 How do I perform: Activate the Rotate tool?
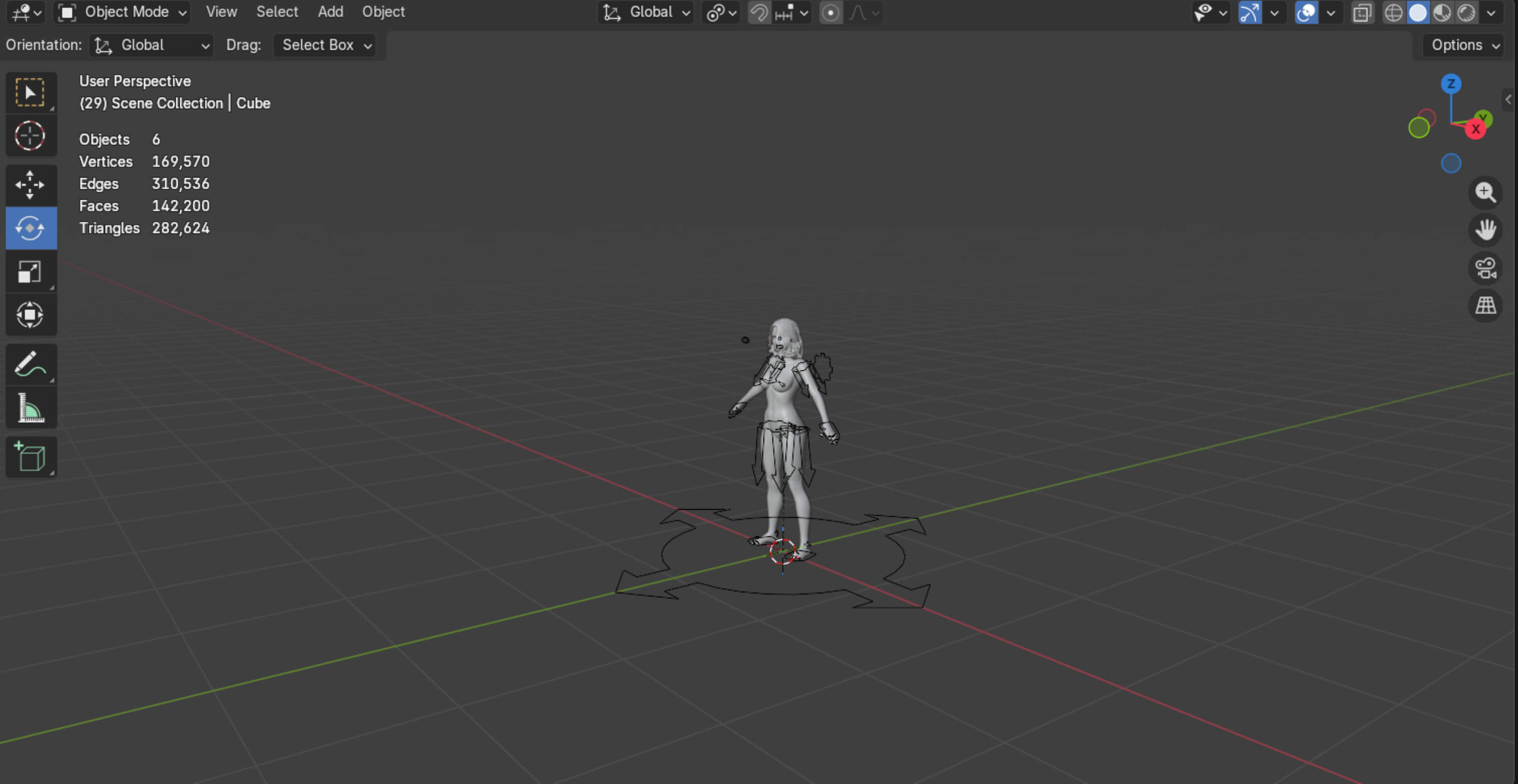pyautogui.click(x=30, y=228)
